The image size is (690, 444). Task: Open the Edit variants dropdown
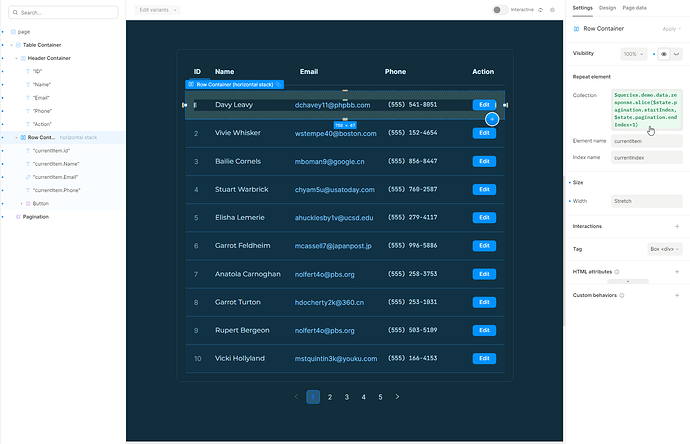(158, 9)
